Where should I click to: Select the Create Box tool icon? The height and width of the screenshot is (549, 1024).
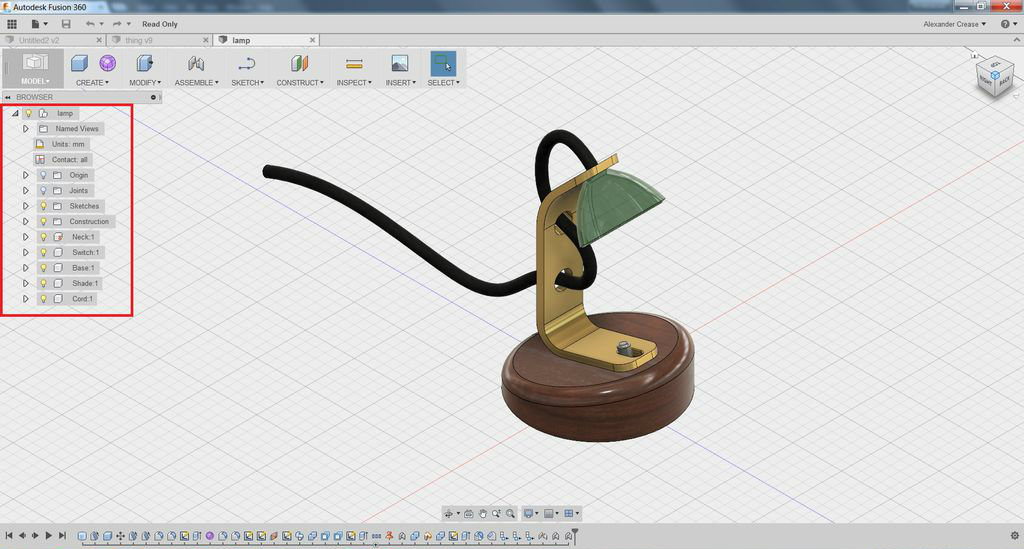pos(79,63)
